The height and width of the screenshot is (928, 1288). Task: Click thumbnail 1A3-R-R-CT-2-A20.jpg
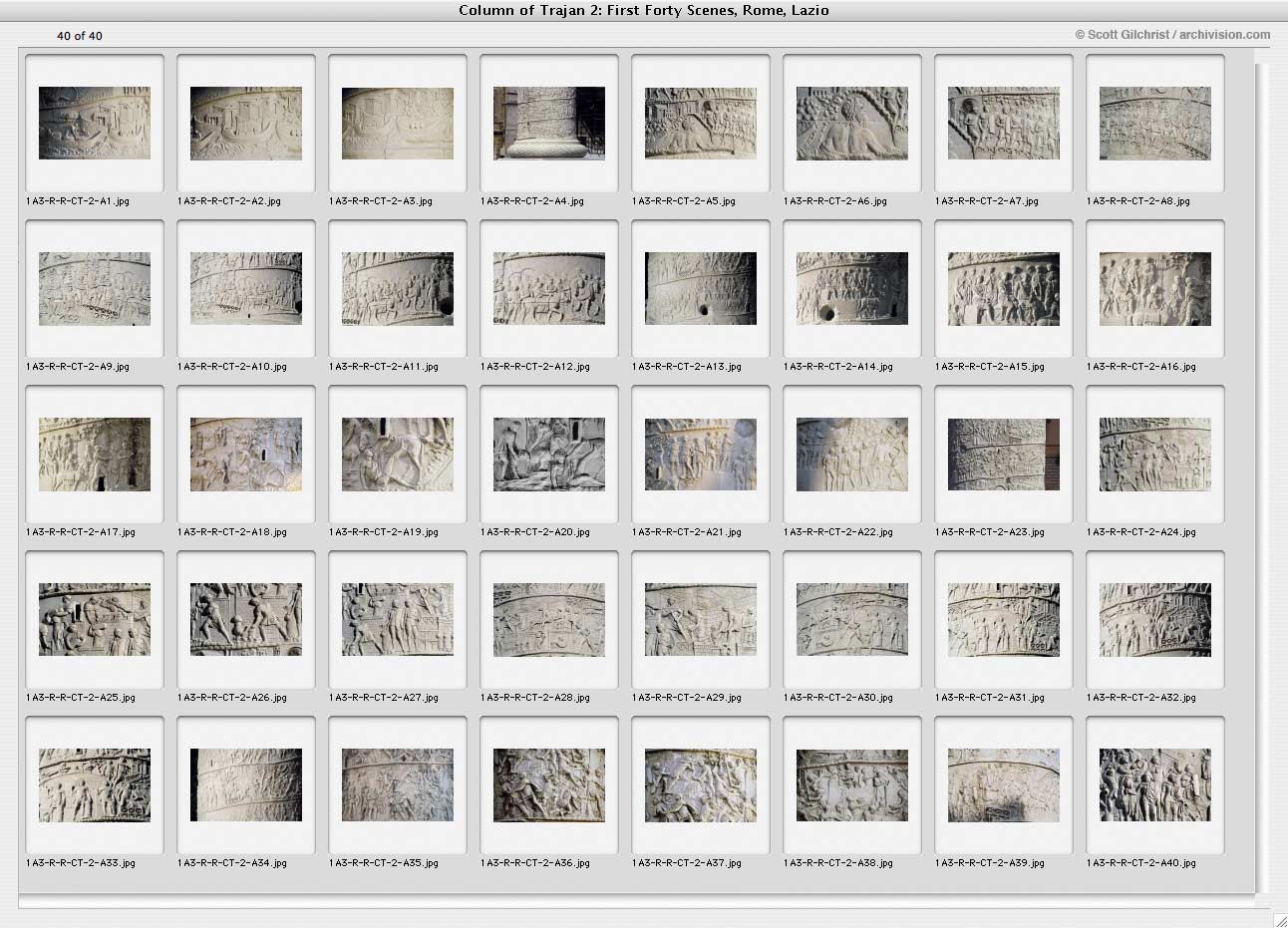tap(549, 454)
